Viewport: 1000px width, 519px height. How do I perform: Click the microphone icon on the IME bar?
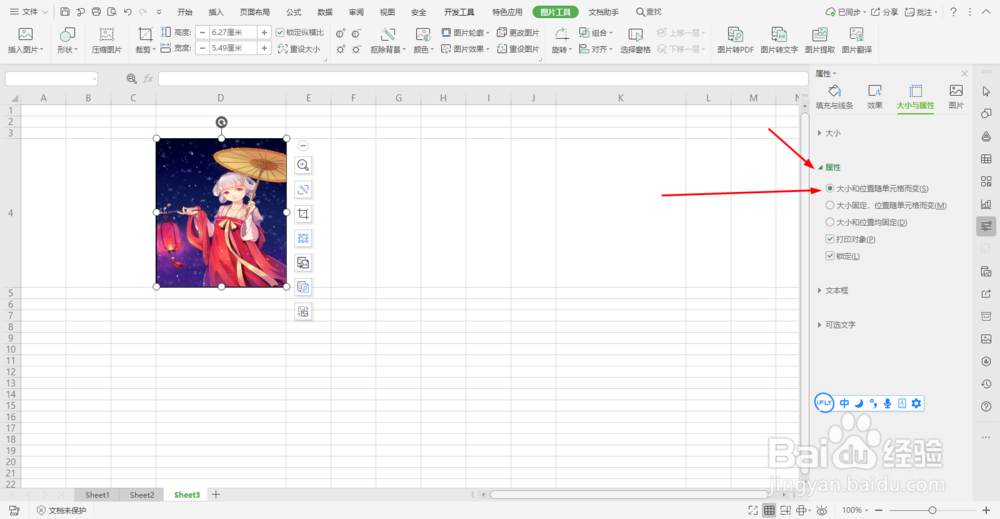(x=887, y=403)
